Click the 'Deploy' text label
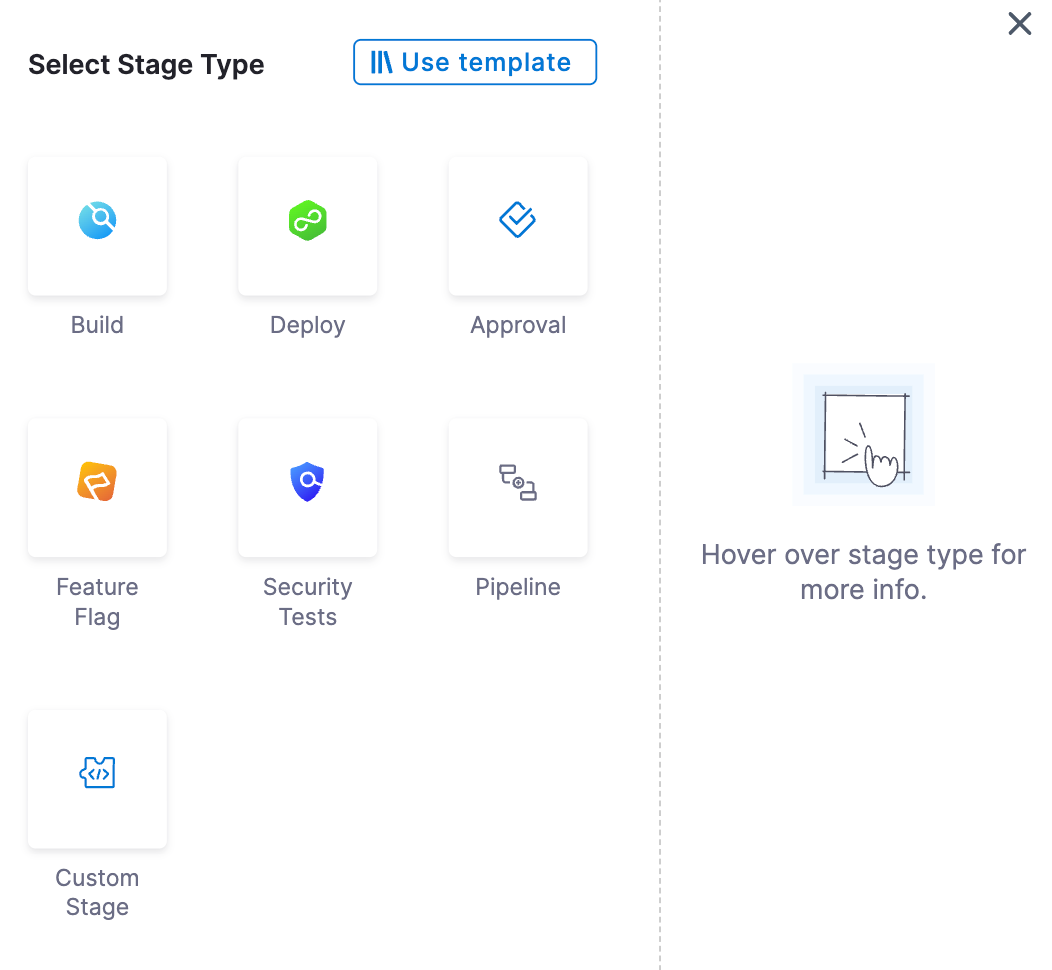1052x970 pixels. (308, 325)
